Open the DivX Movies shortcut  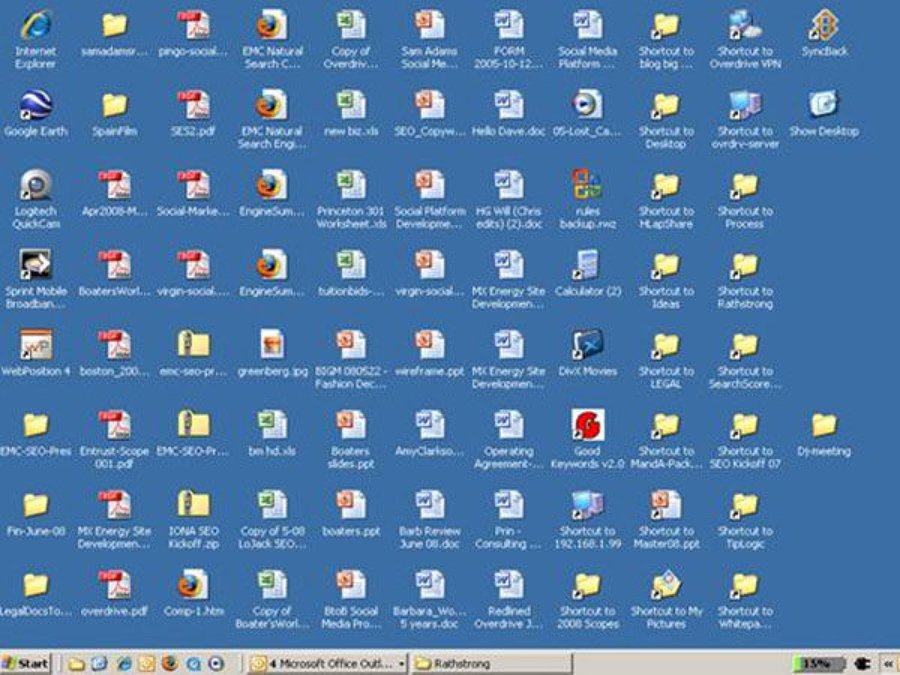click(x=587, y=346)
